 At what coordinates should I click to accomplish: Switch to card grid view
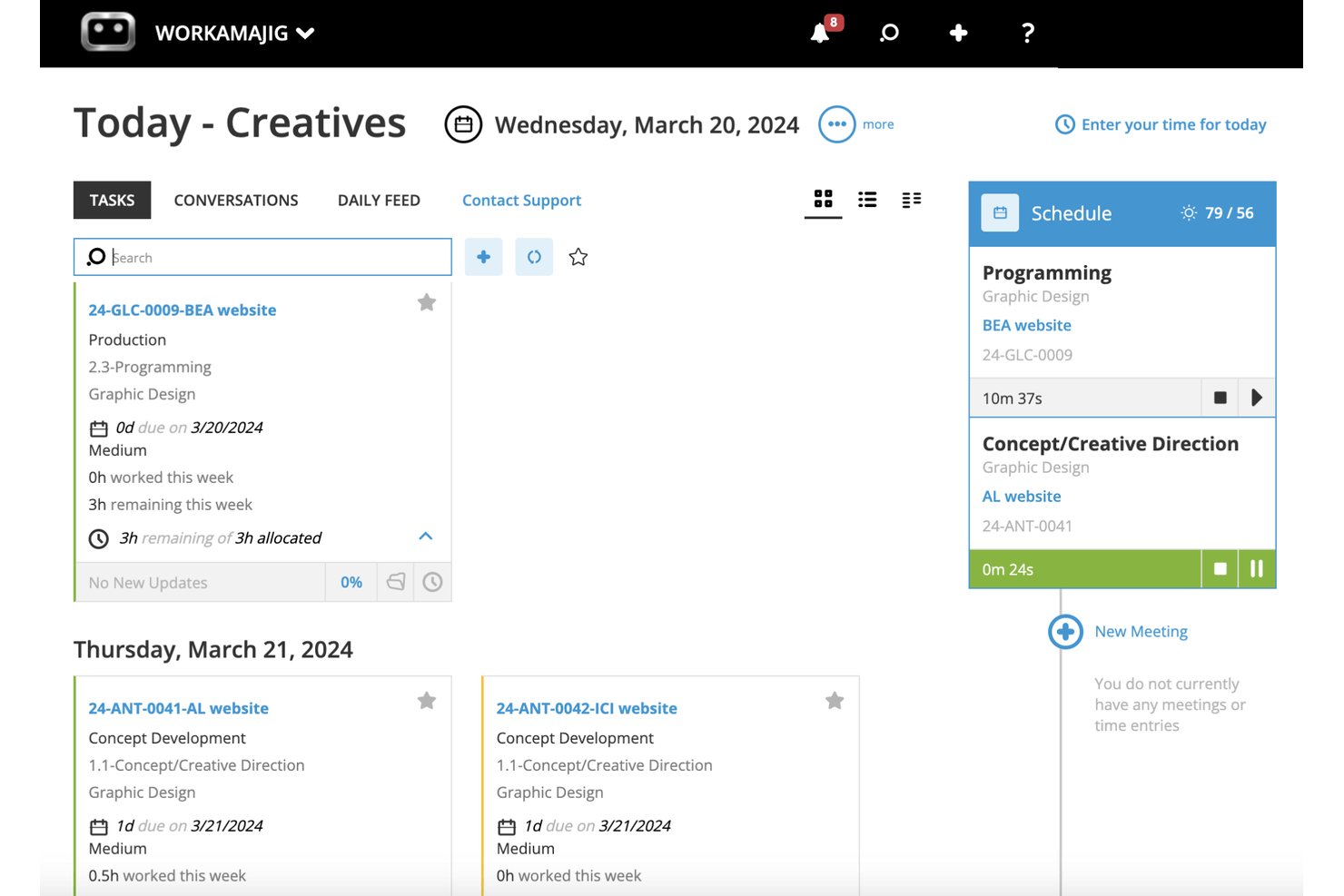[824, 199]
